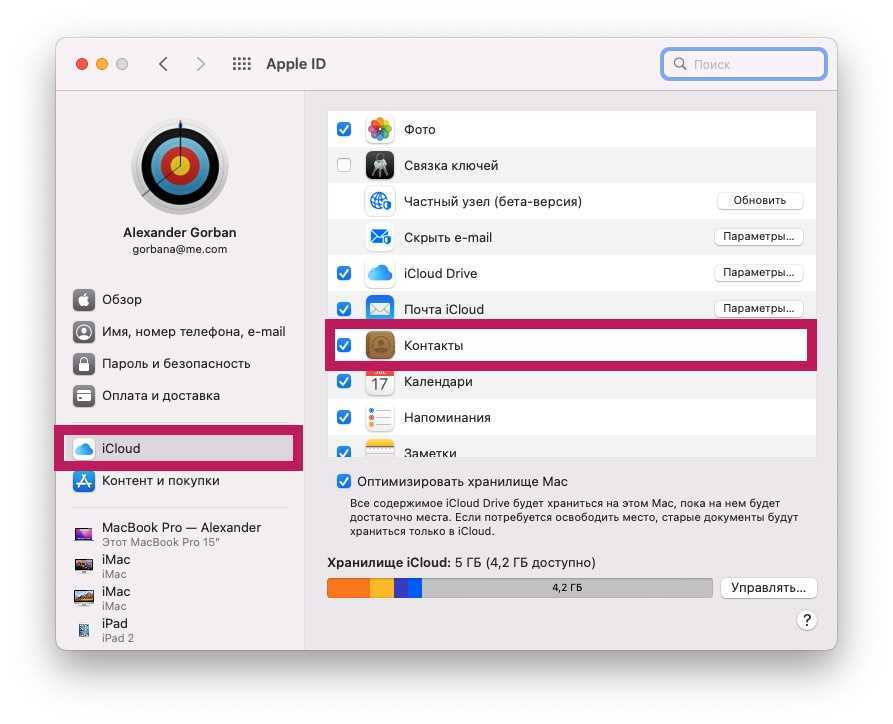The image size is (893, 724).
Task: Open Параметры for Почта iCloud
Action: tap(759, 309)
